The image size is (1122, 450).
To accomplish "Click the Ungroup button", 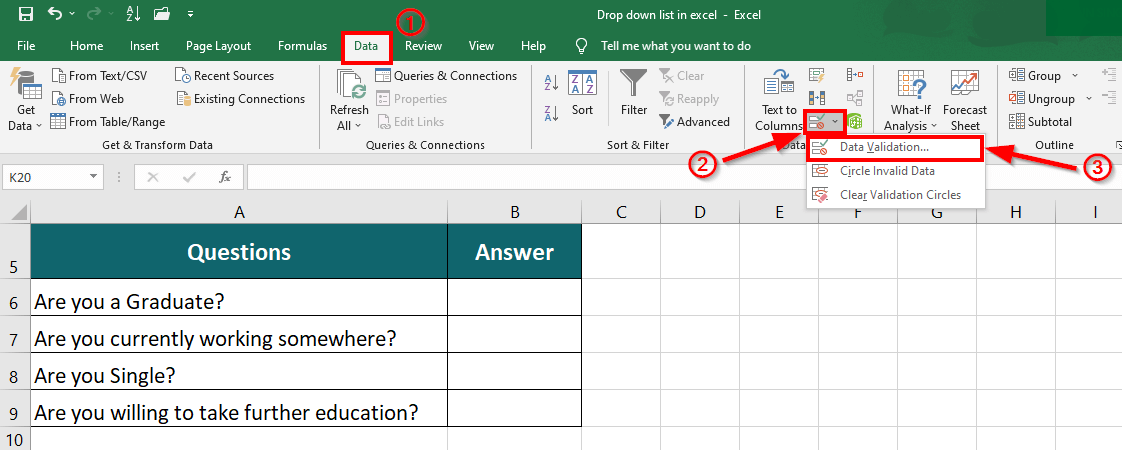I will click(x=1043, y=99).
